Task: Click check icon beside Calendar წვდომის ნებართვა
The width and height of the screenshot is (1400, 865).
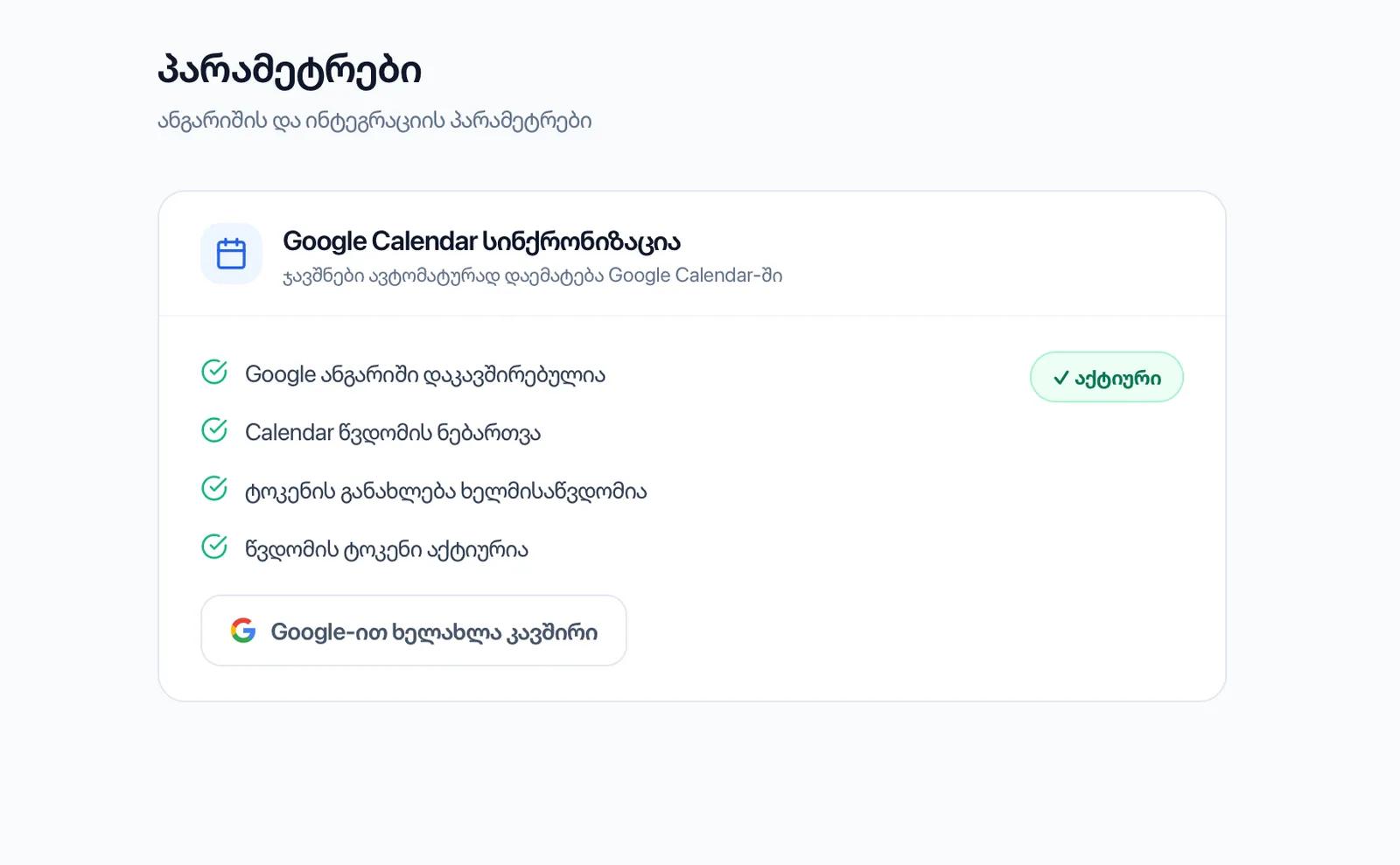Action: coord(214,430)
